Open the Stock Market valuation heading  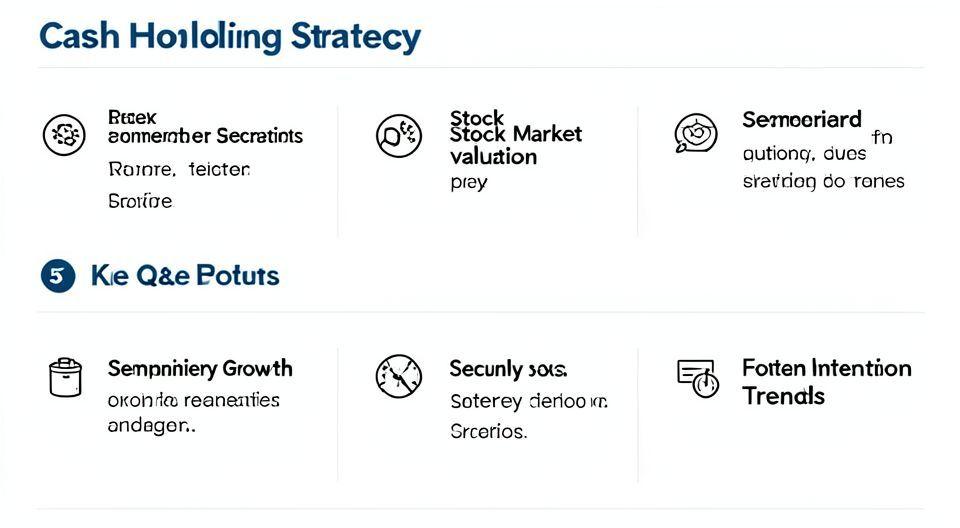tap(515, 134)
